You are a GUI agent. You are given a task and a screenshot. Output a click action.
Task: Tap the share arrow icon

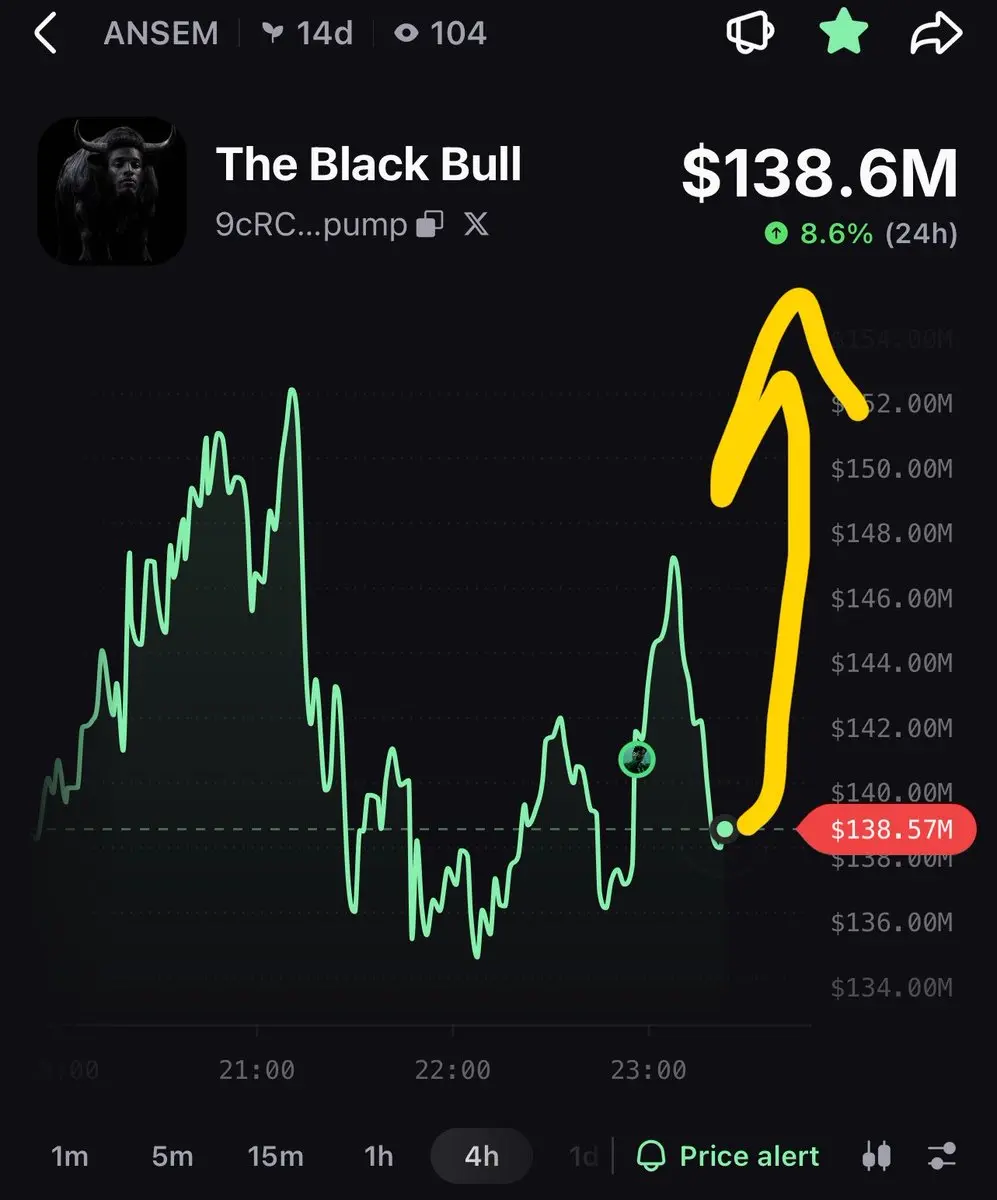click(x=935, y=33)
